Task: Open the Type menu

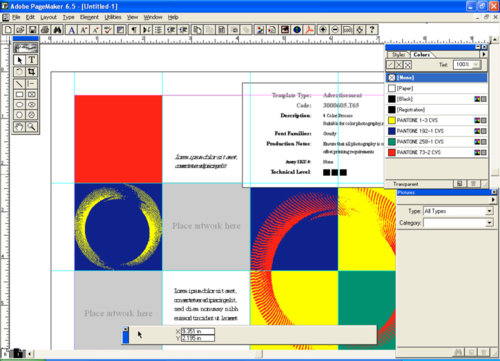Action: [x=69, y=17]
